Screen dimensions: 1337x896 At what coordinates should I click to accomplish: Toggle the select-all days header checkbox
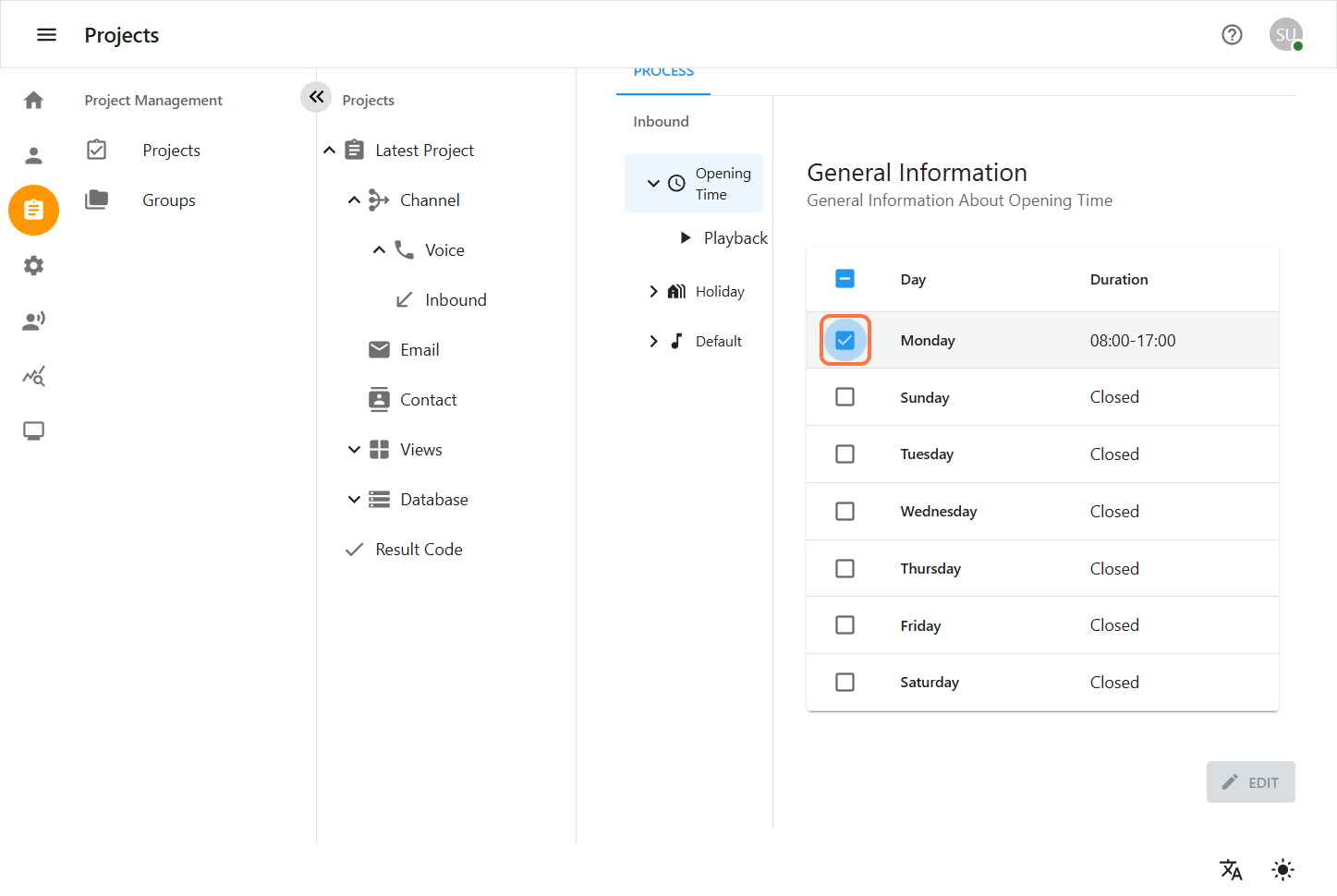(845, 279)
